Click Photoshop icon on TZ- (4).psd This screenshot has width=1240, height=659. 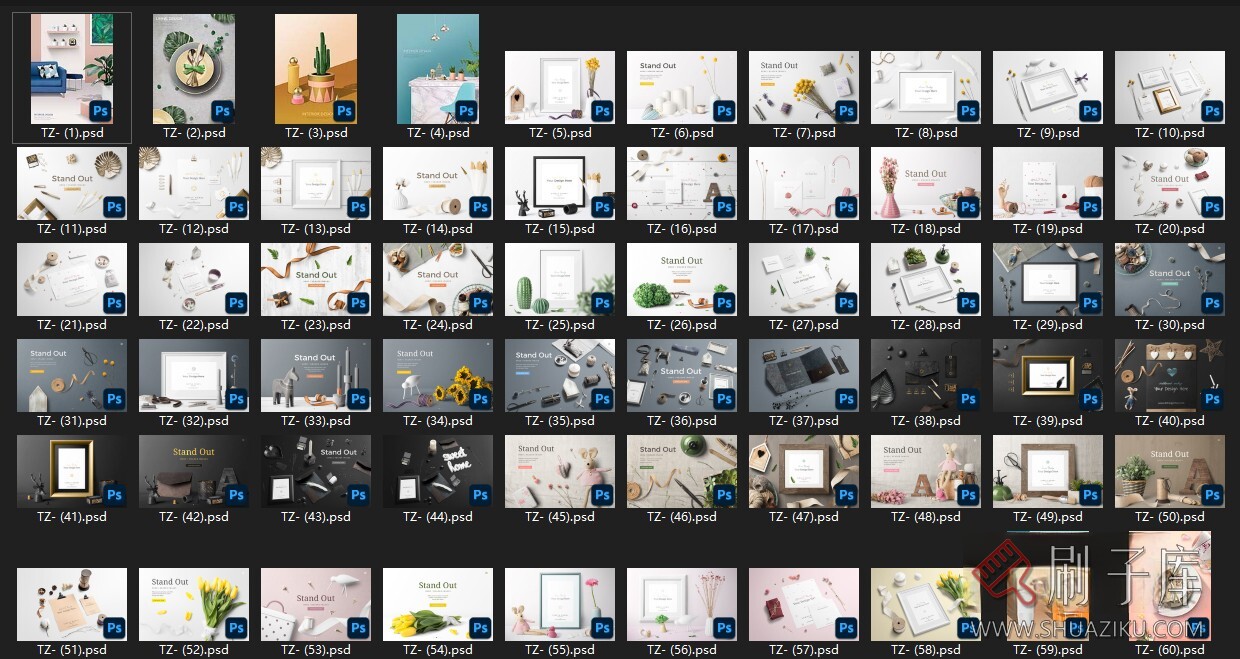click(467, 111)
